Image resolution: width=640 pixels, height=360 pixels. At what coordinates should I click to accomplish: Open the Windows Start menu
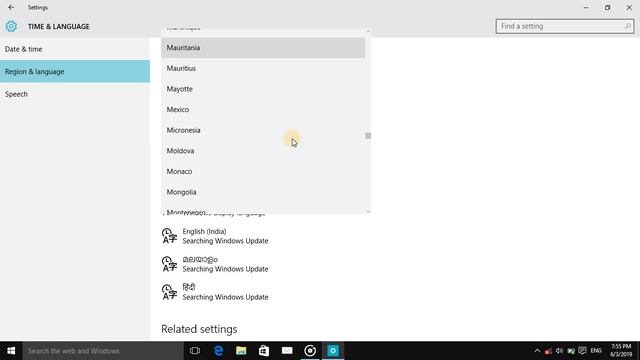[x=11, y=351]
